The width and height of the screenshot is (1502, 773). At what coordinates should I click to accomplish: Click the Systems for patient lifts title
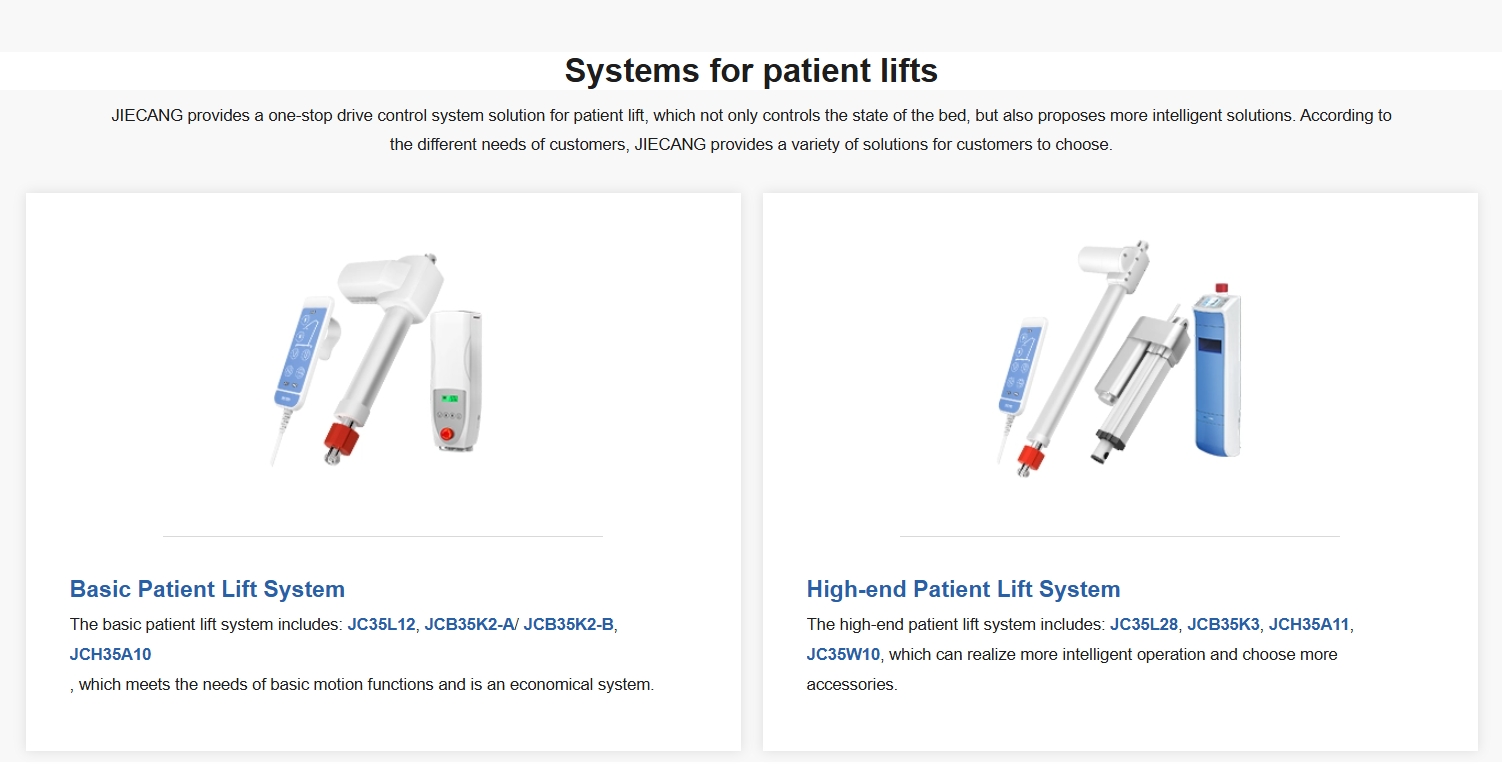pos(751,71)
